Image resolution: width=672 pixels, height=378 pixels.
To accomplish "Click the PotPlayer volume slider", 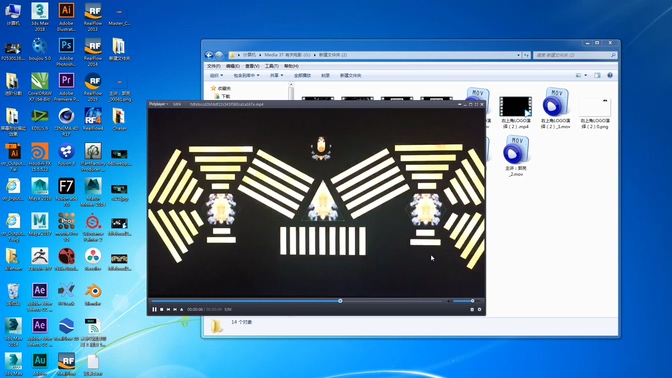I will point(464,301).
